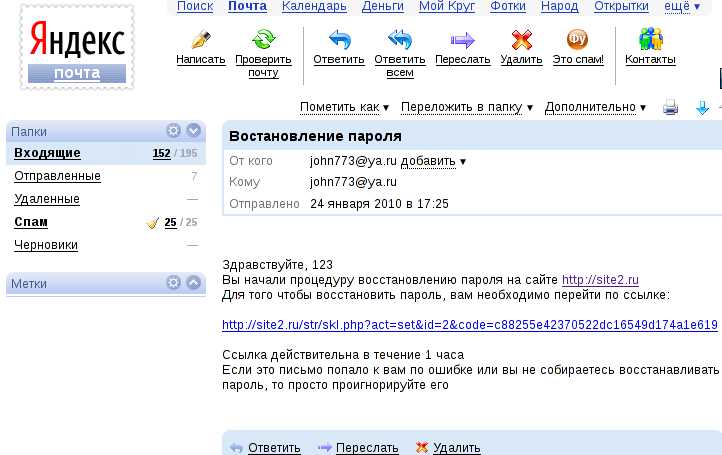Image resolution: width=722 pixels, height=455 pixels.
Task: Click the blue download arrow icon
Action: (702, 108)
